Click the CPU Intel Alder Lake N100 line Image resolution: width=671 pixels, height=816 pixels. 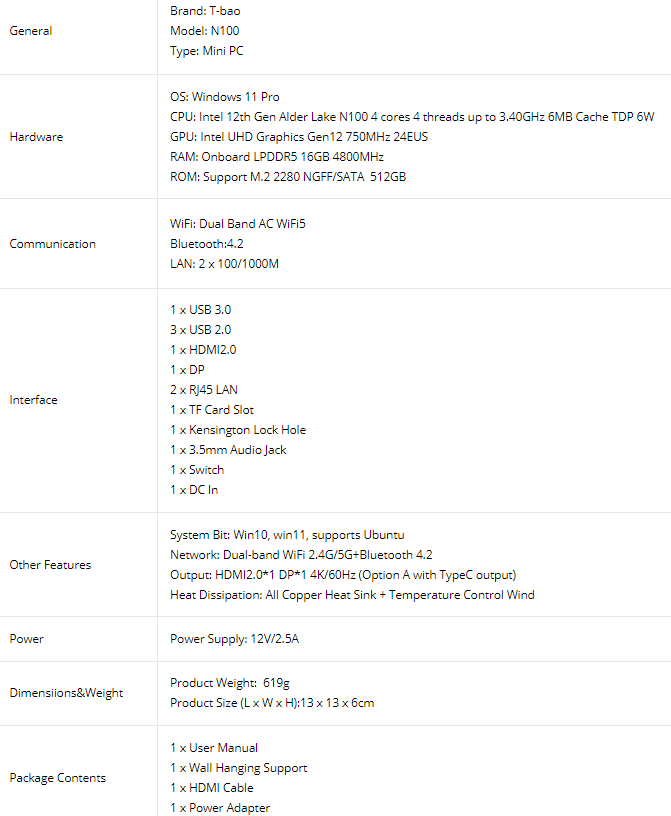pyautogui.click(x=412, y=117)
